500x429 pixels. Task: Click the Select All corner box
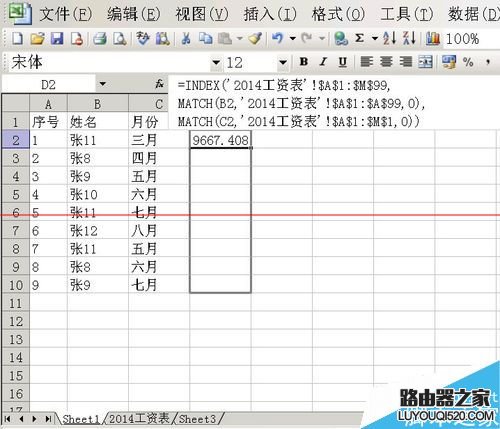point(16,104)
